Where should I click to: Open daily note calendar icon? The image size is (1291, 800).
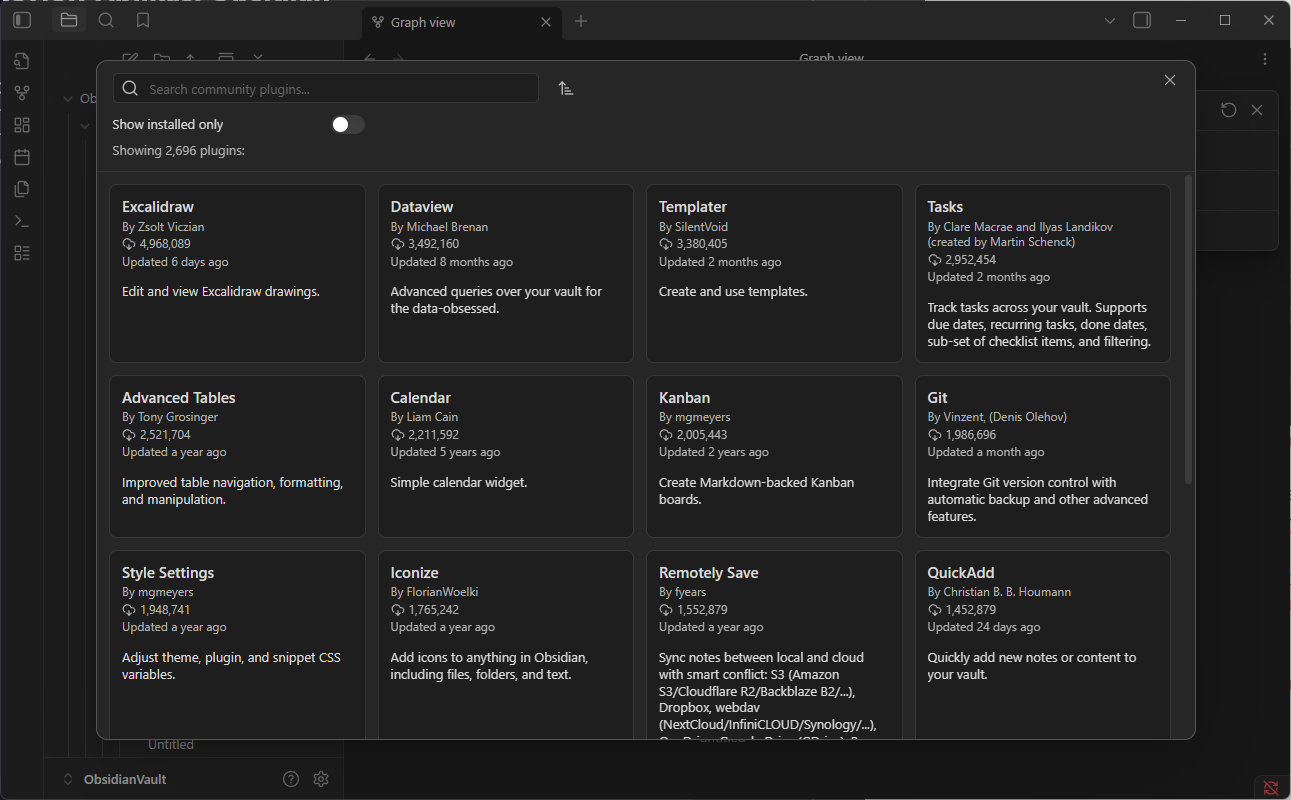click(x=22, y=157)
